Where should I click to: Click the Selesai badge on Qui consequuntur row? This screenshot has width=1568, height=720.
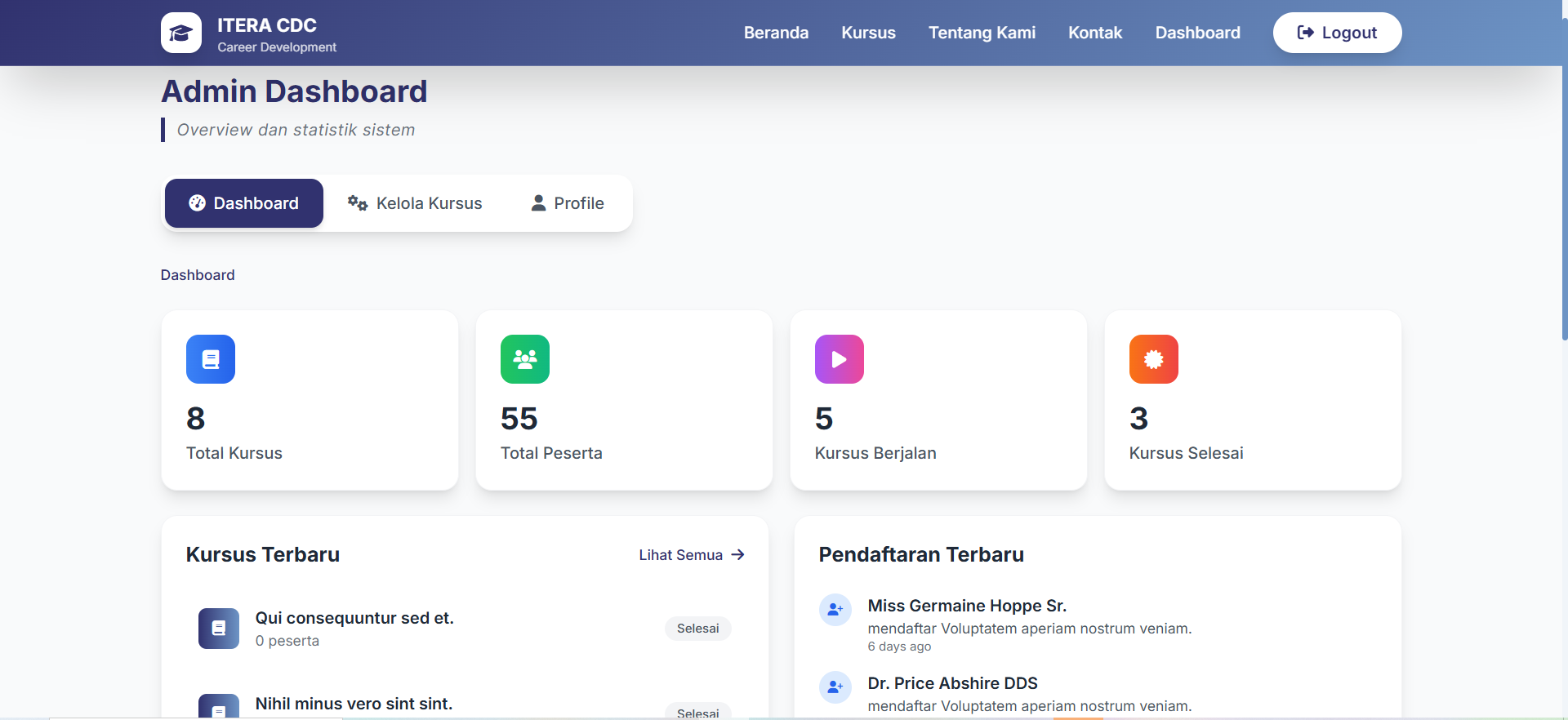(x=698, y=629)
